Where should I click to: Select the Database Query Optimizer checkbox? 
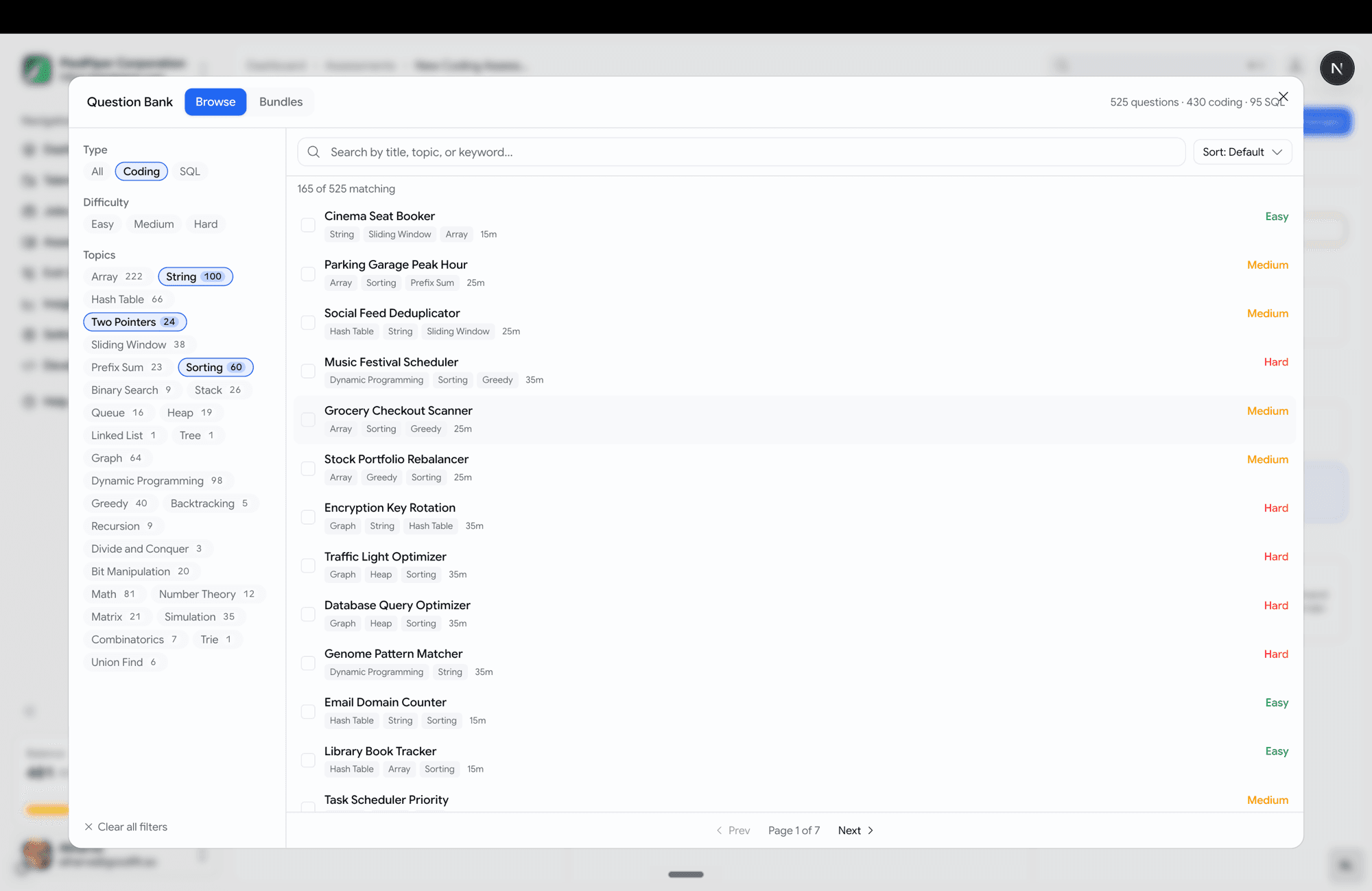point(308,615)
